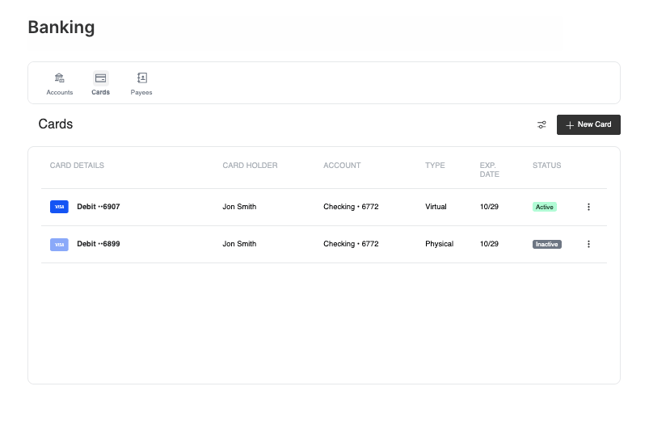670x441 pixels.
Task: Open the three-dot menu for Debit 6899
Action: tap(588, 244)
